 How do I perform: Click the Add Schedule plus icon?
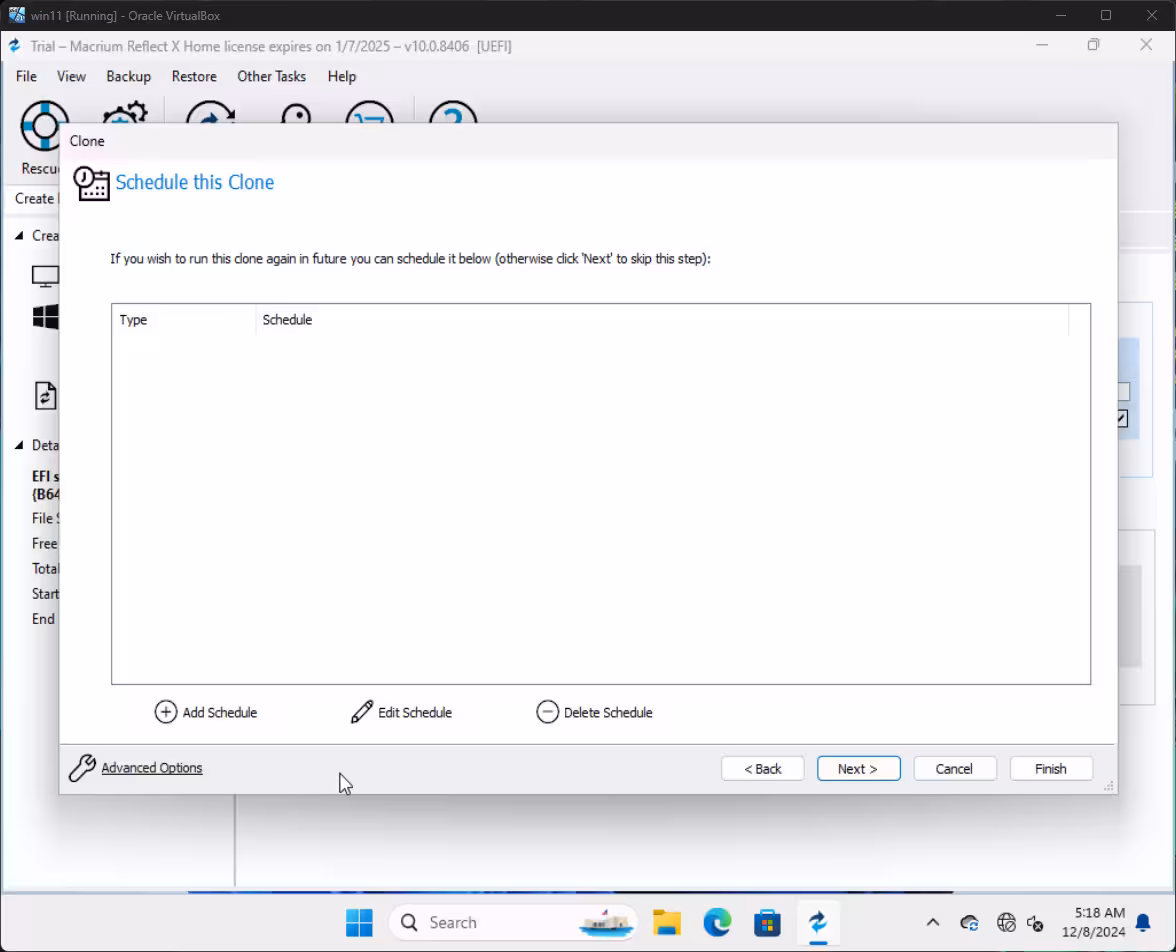[x=166, y=712]
